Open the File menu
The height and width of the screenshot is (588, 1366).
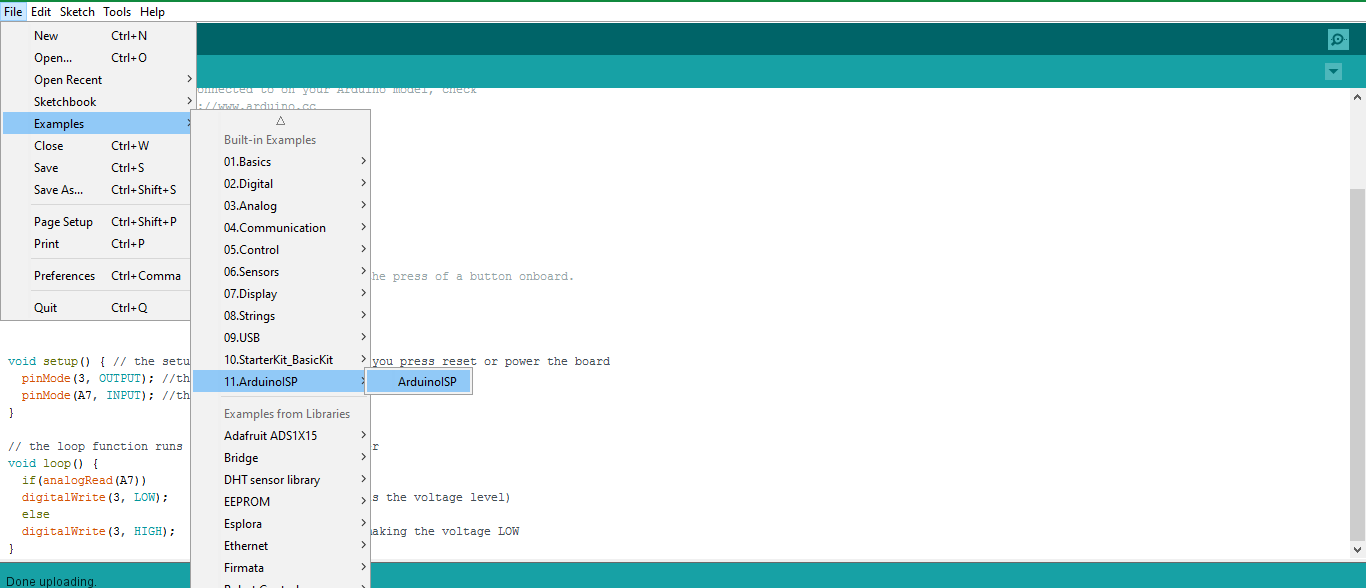tap(13, 12)
